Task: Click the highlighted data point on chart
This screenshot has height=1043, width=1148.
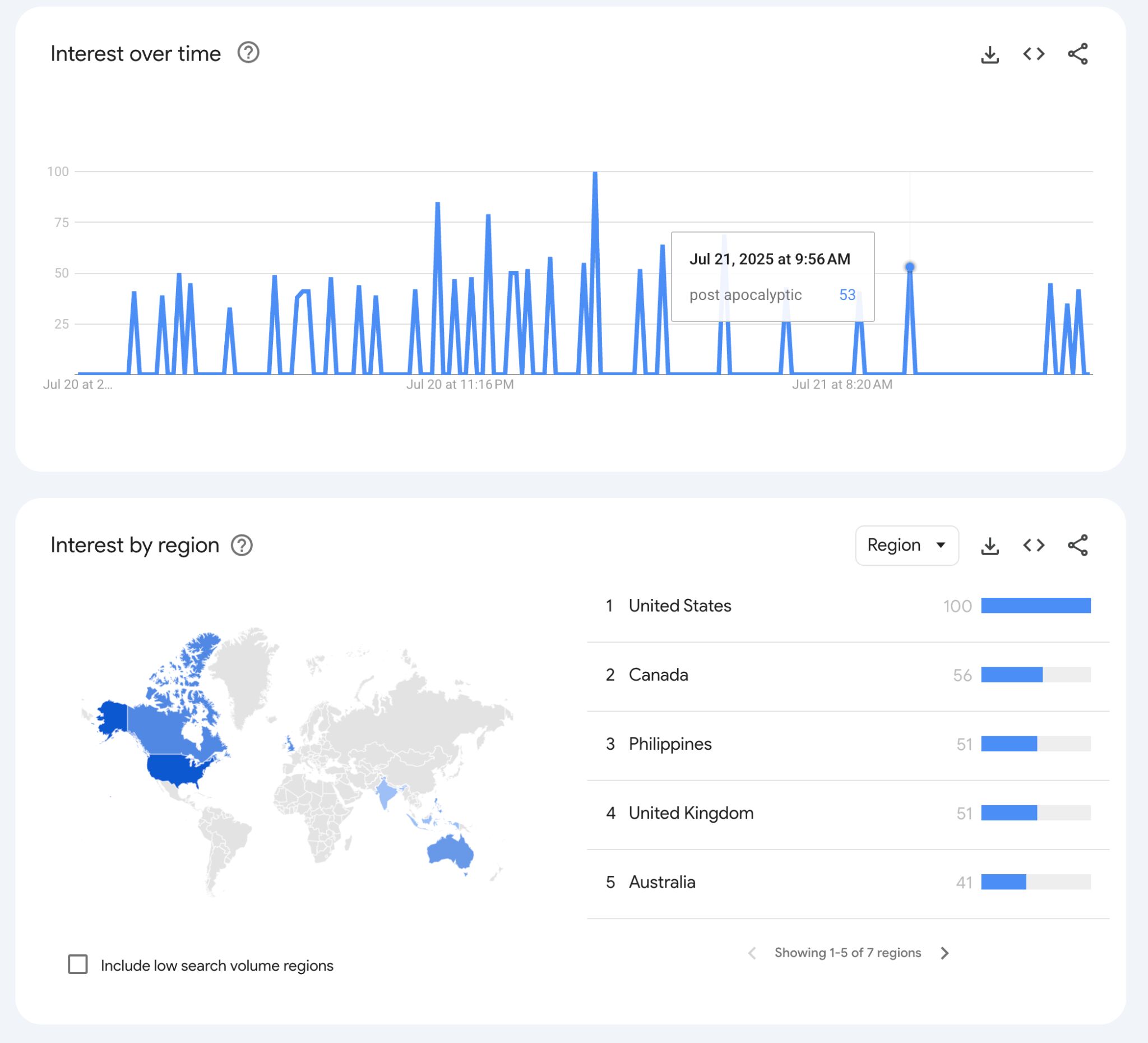Action: click(x=909, y=267)
